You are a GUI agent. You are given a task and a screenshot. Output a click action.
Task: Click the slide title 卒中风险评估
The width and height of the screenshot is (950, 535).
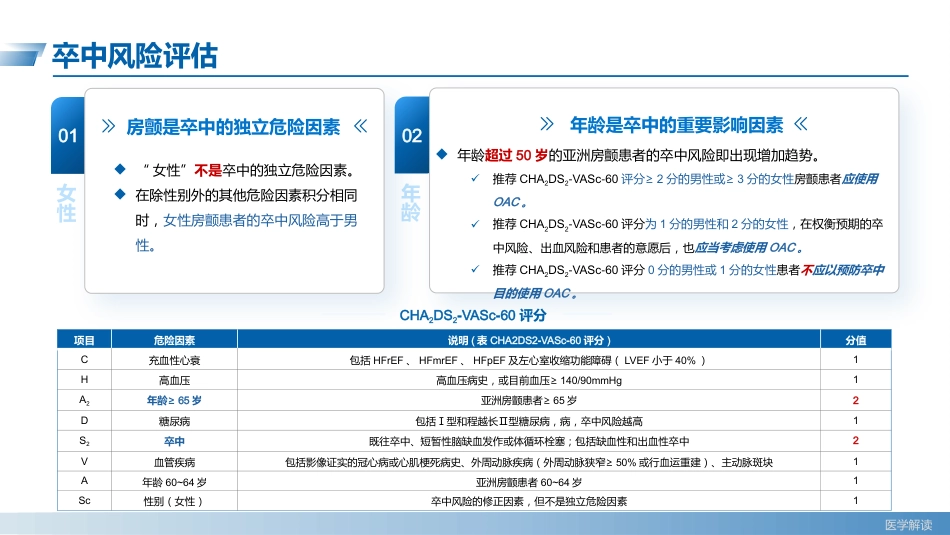click(x=135, y=56)
